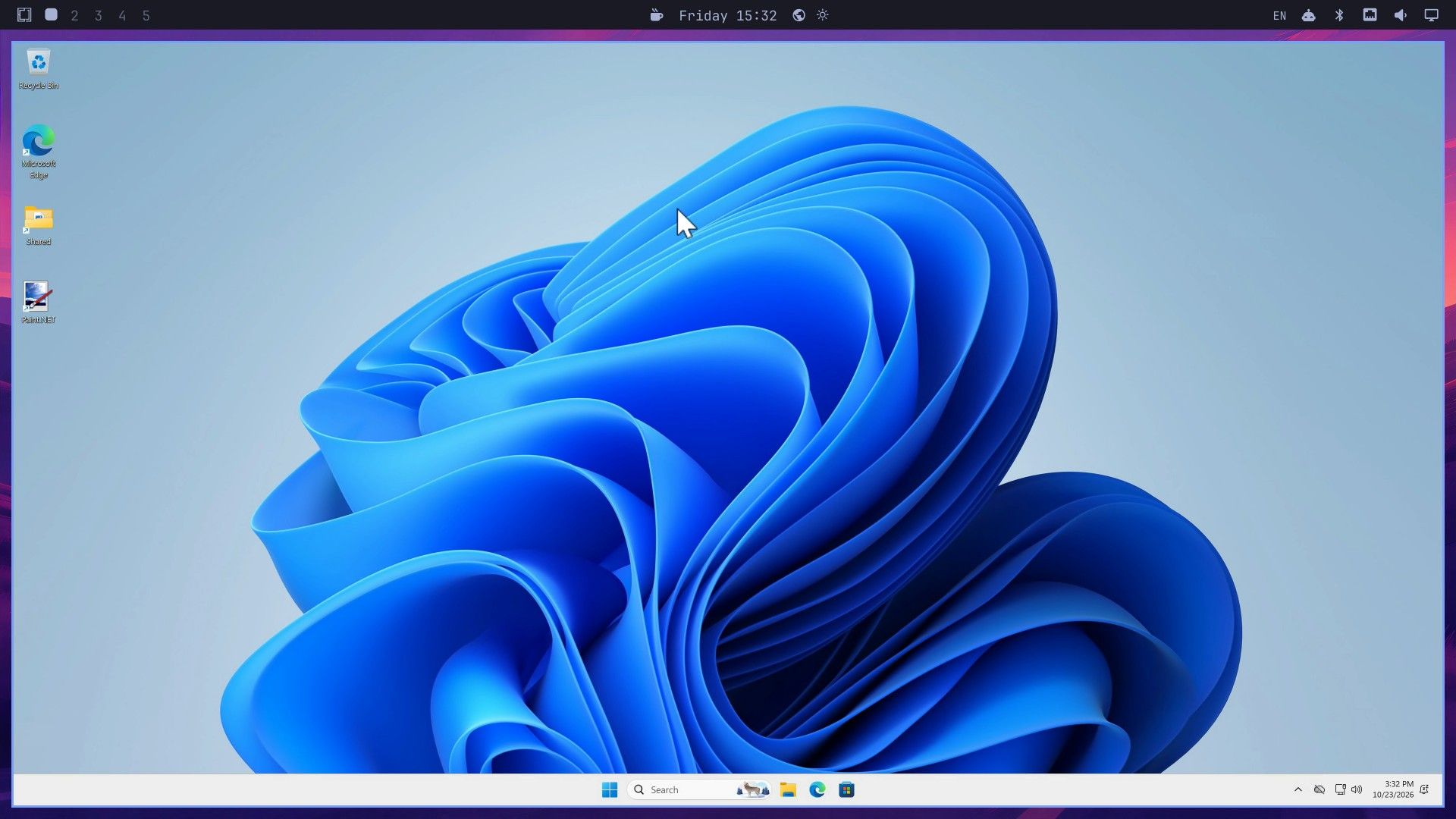Viewport: 1456px width, 819px height.
Task: Click the robot icon in top bar
Action: (1309, 15)
